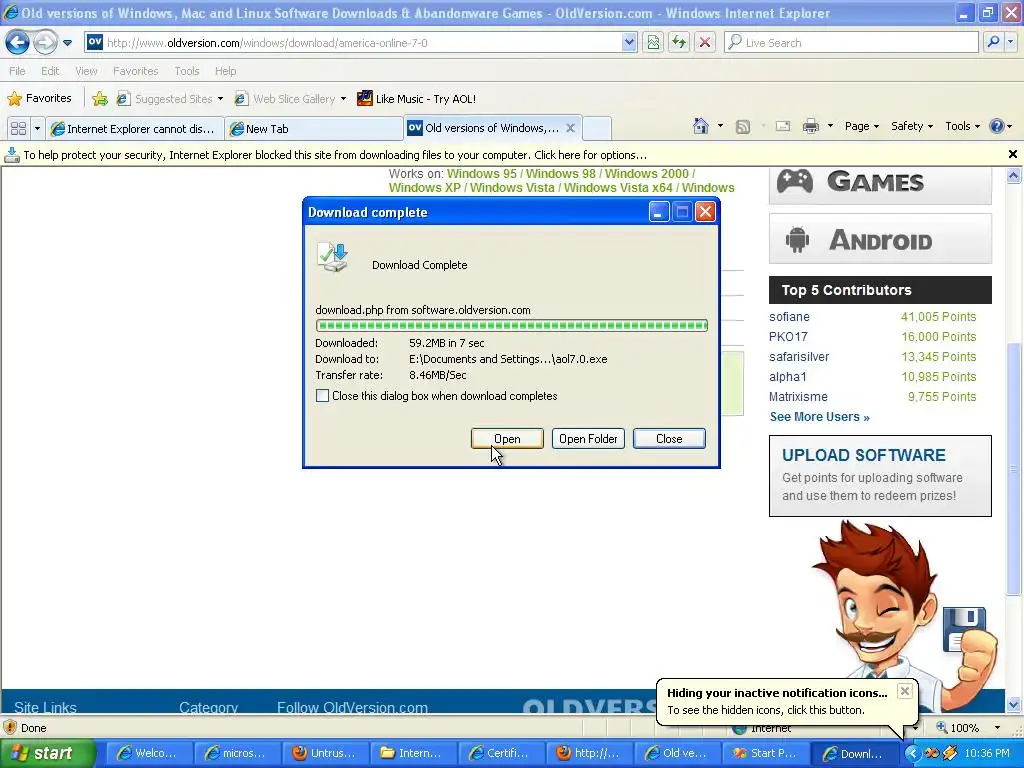Expand the Page menu dropdown
The width and height of the screenshot is (1024, 768).
tap(861, 126)
